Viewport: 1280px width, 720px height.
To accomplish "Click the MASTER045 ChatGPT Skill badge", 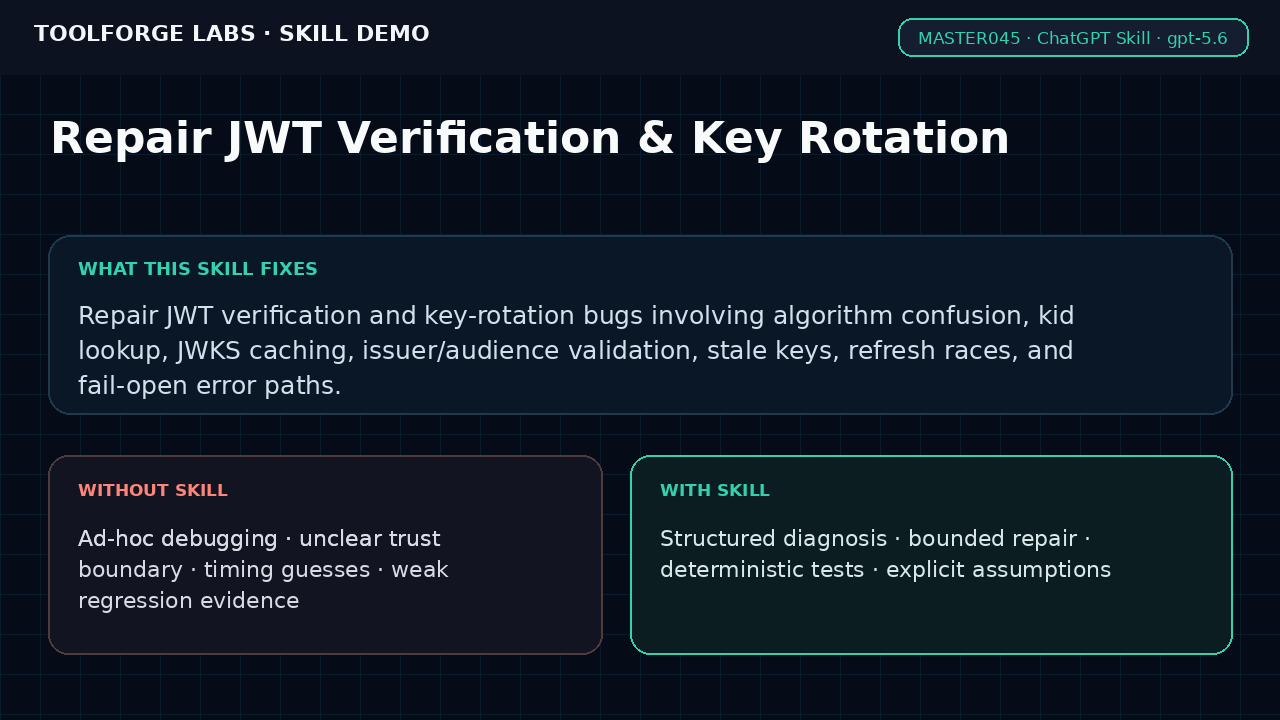I will point(1073,38).
